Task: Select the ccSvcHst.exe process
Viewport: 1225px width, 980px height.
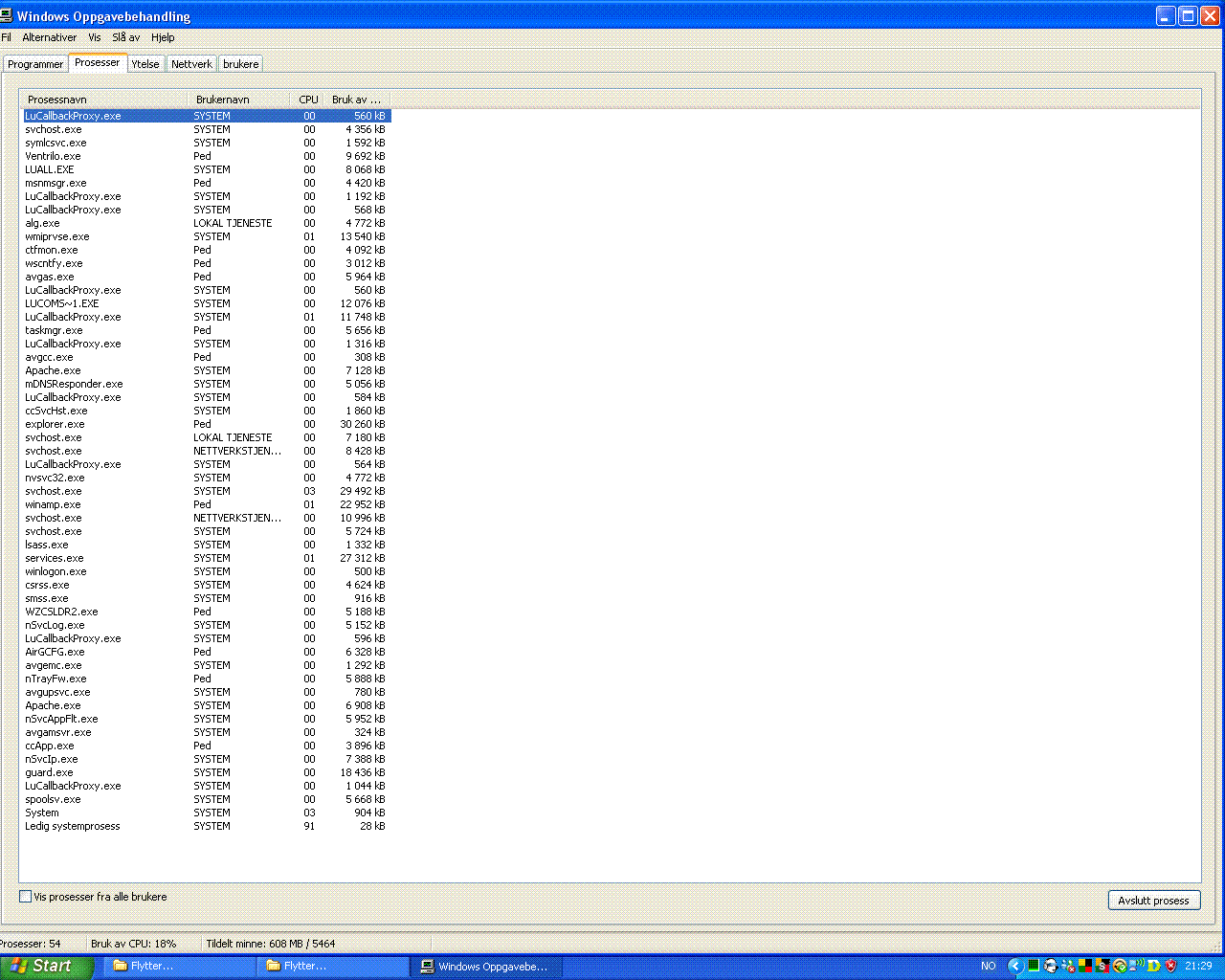Action: [207, 411]
